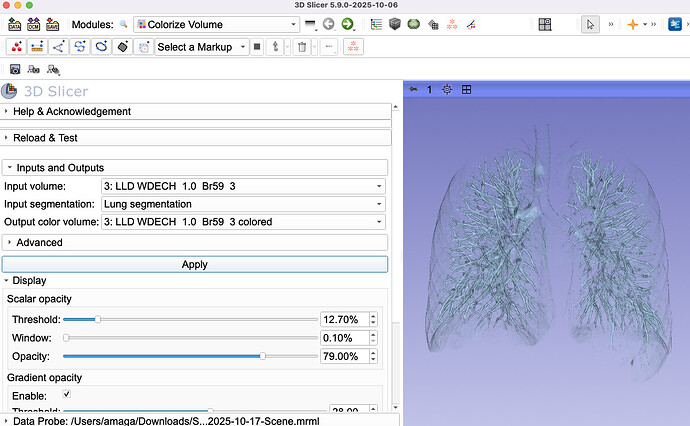Uncheck Gradient opacity Enable checkbox
The height and width of the screenshot is (426, 690).
pos(66,394)
